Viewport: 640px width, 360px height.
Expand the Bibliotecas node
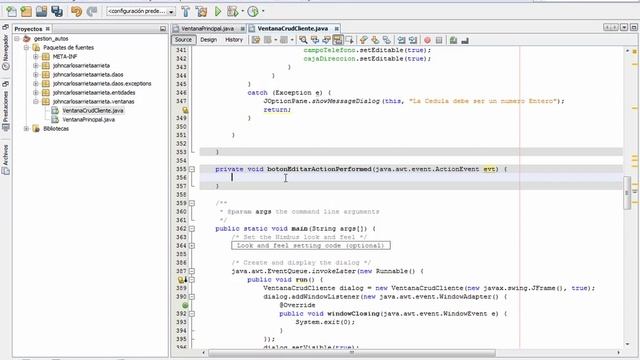click(27, 129)
